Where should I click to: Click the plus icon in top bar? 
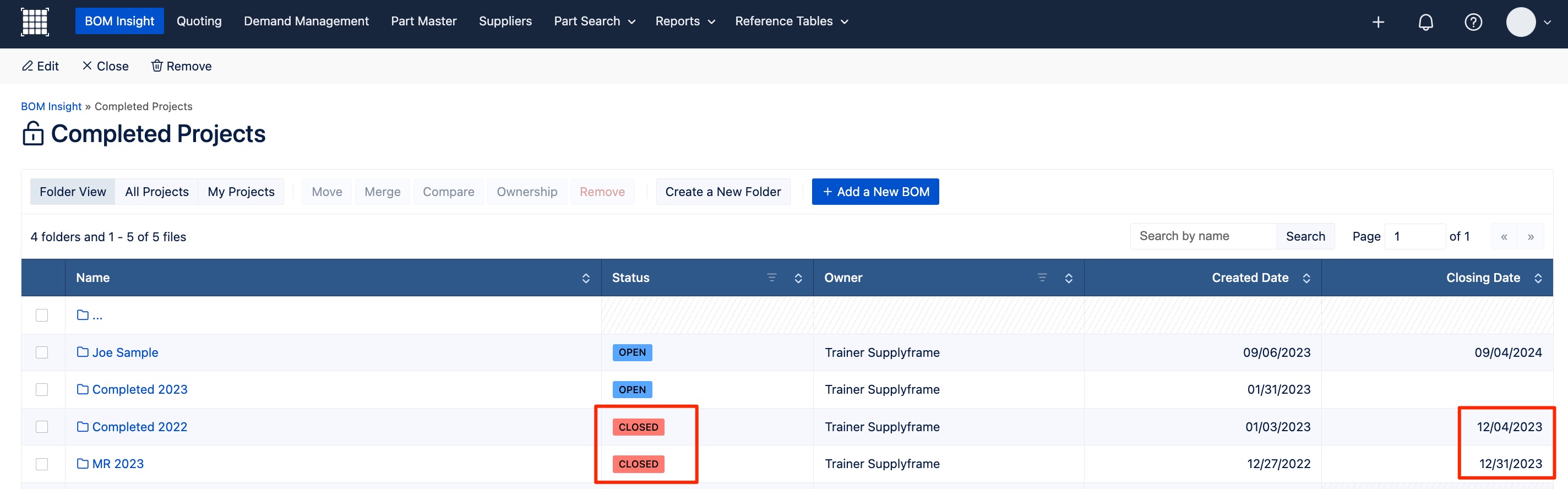[1378, 22]
